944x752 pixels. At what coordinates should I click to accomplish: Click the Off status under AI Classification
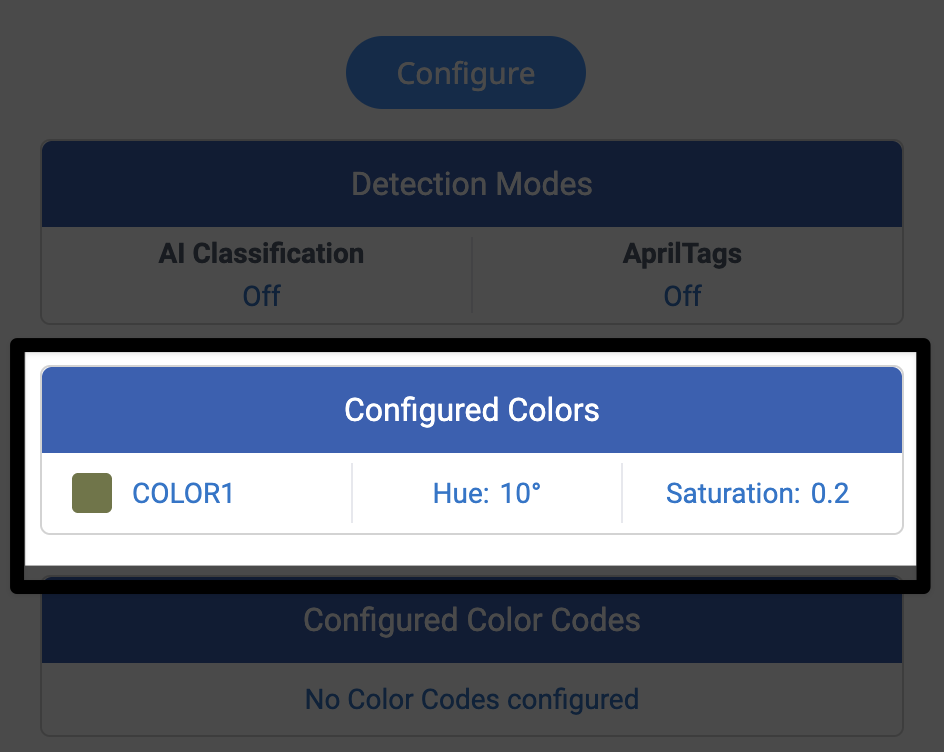260,296
